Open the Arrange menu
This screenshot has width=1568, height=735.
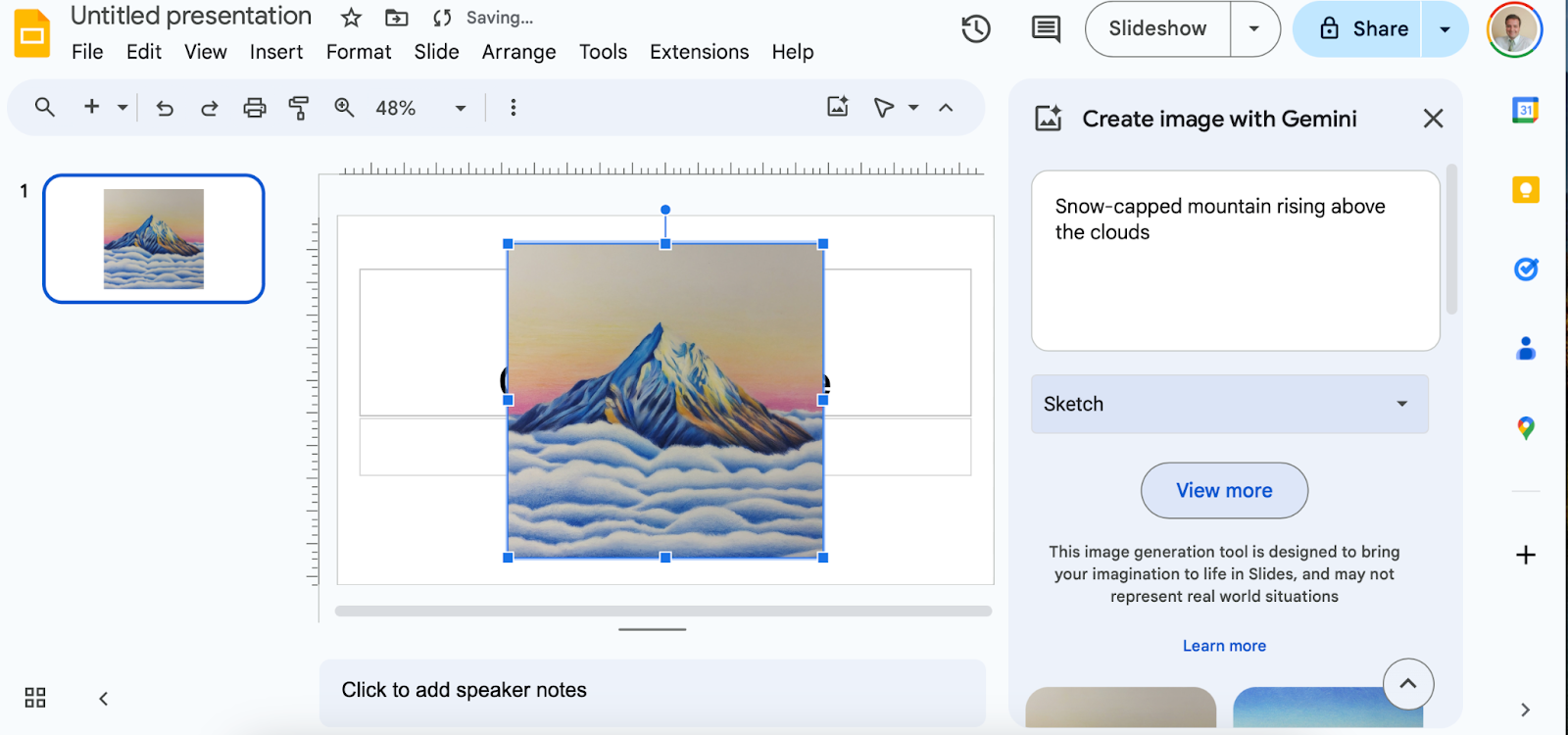point(518,52)
